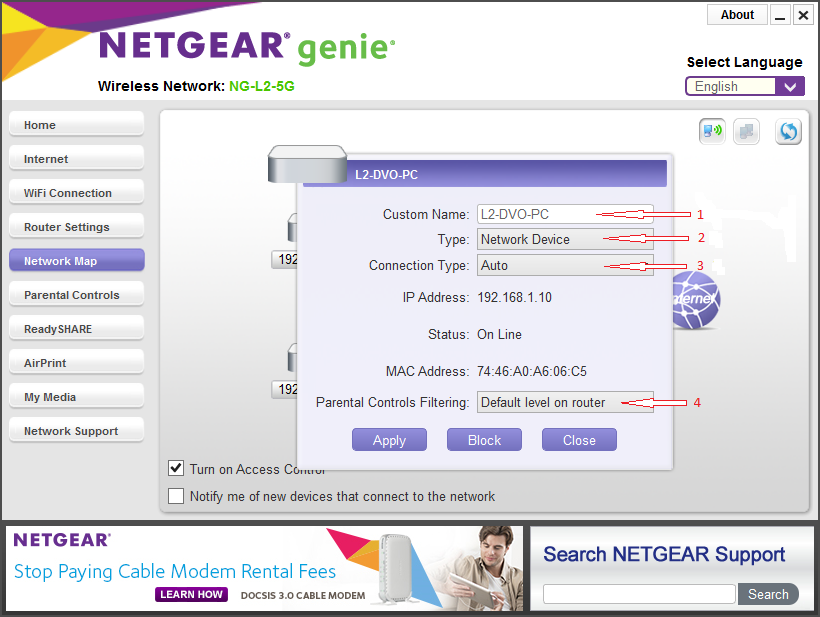The height and width of the screenshot is (617, 820).
Task: Select WiFi Connection from the sidebar
Action: [x=77, y=193]
